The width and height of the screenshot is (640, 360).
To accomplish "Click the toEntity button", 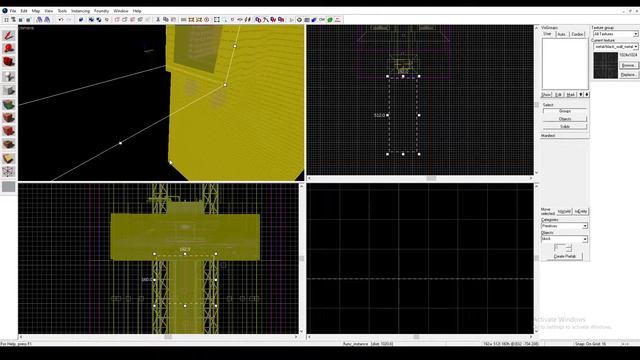I will pos(580,211).
